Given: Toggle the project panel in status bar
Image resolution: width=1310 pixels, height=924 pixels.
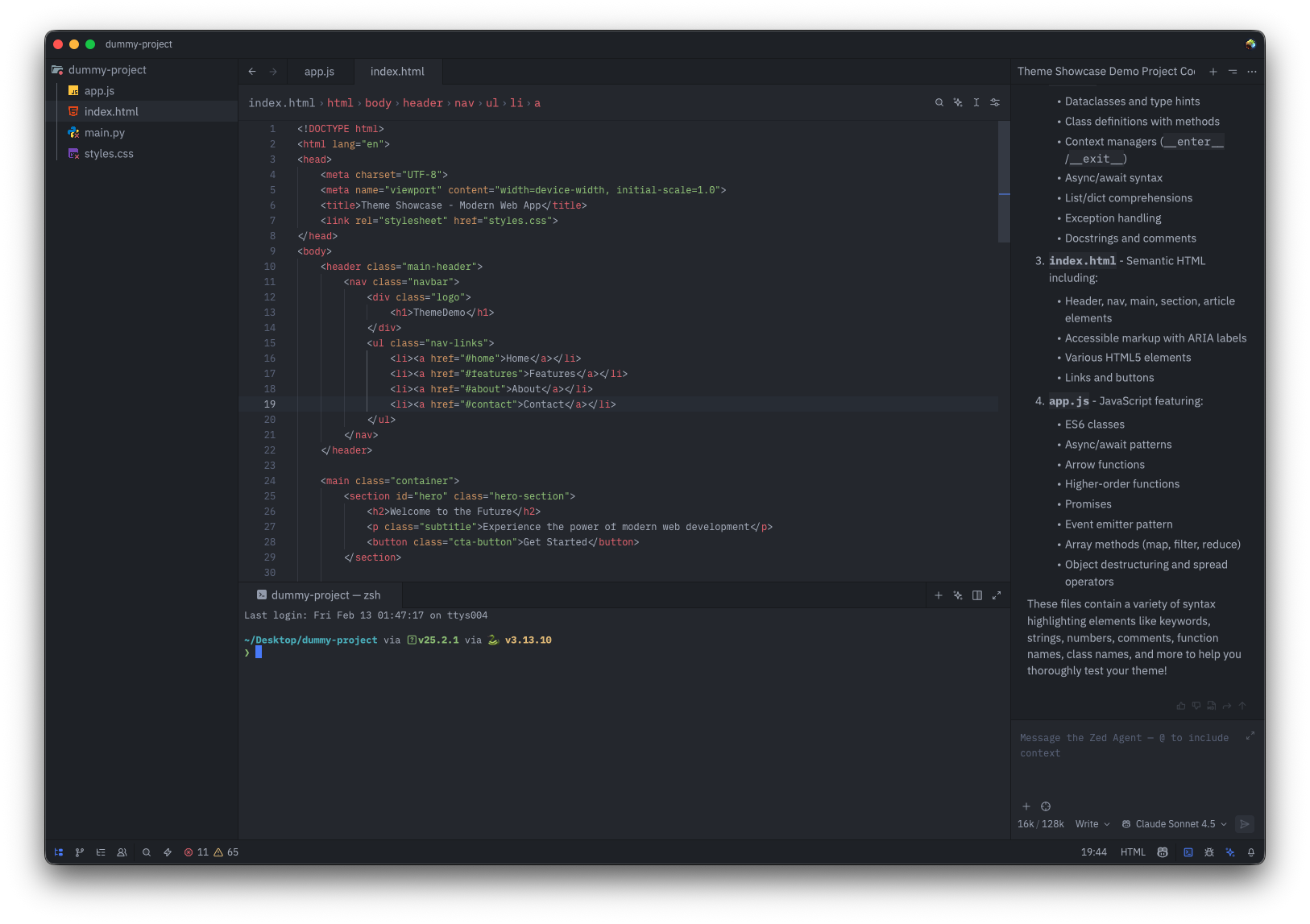Looking at the screenshot, I should coord(59,852).
